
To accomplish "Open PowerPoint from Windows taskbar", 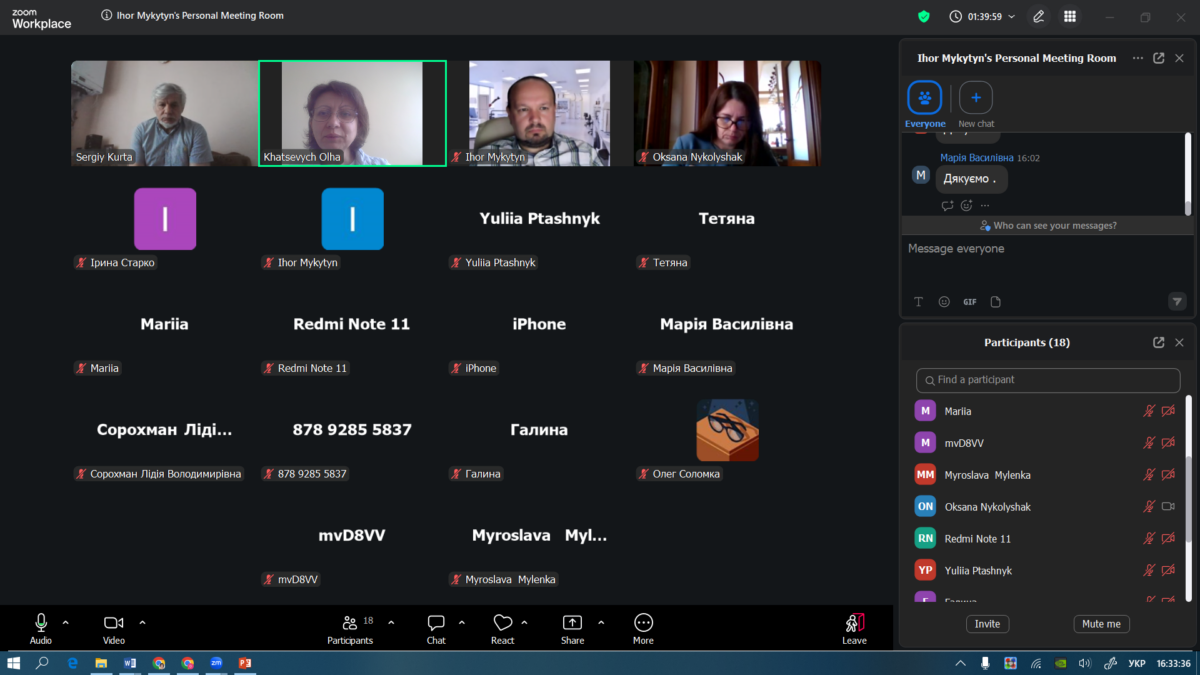I will coord(245,663).
